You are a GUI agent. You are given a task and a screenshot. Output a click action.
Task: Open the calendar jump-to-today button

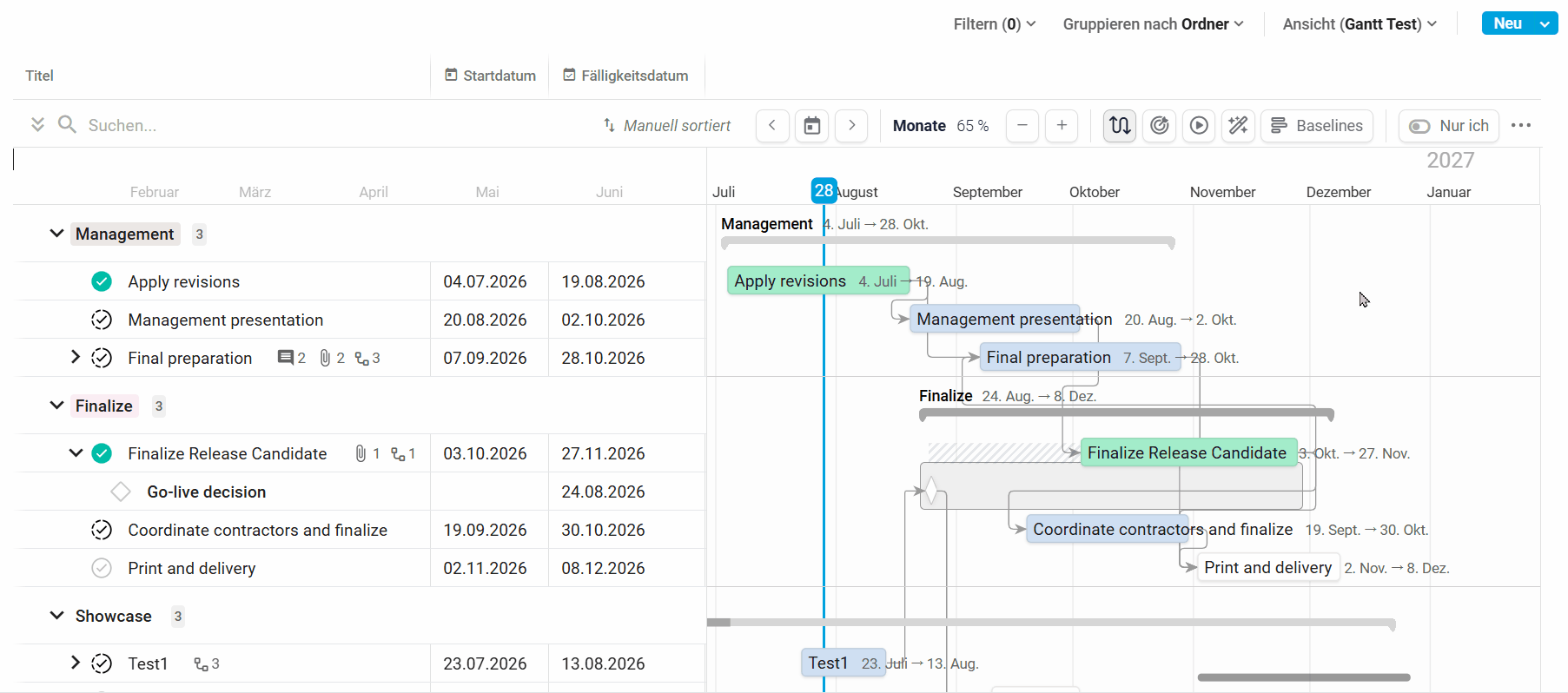pyautogui.click(x=812, y=126)
